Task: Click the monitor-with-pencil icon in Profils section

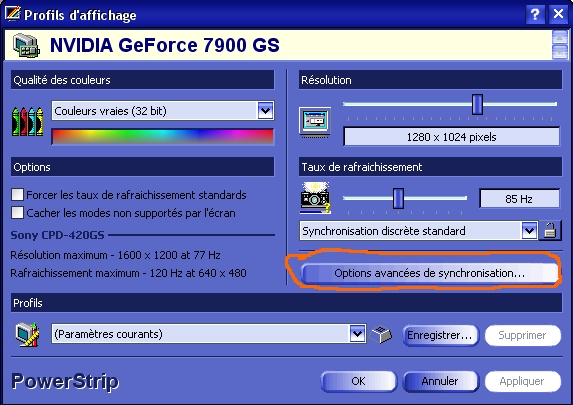Action: pos(27,334)
